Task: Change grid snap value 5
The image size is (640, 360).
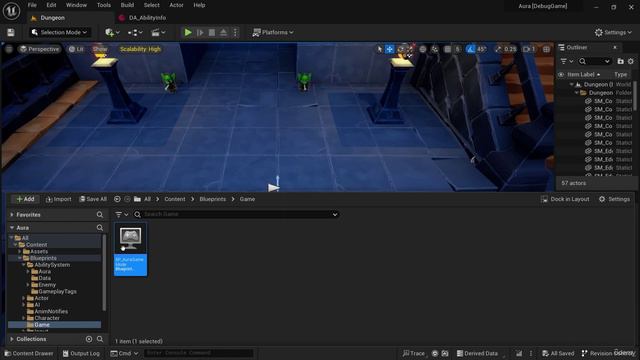Action: pos(458,49)
